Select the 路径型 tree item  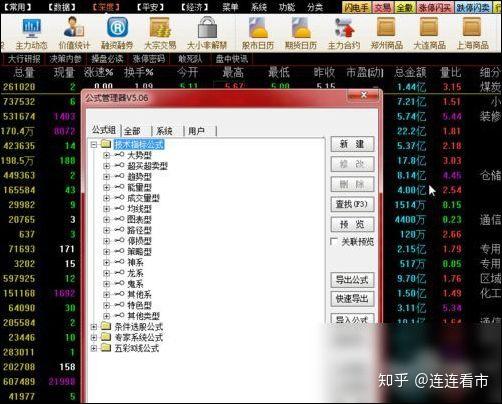[x=139, y=230]
